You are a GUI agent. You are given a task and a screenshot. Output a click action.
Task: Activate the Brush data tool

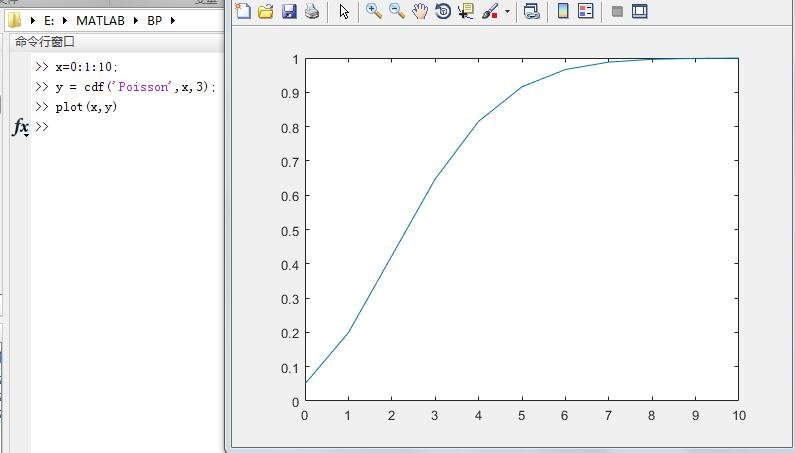[490, 11]
